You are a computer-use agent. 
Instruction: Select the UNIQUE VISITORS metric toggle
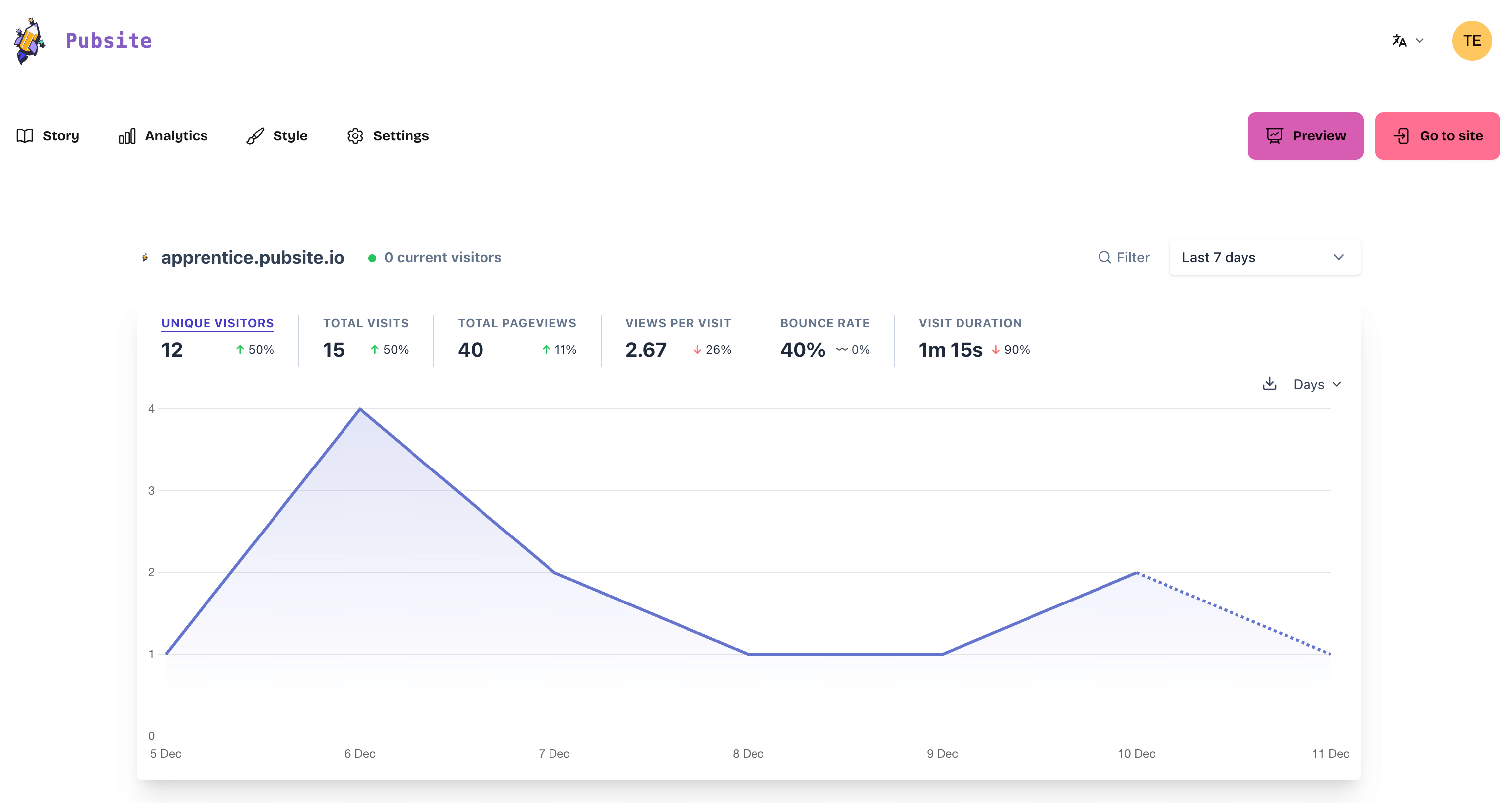(x=217, y=322)
